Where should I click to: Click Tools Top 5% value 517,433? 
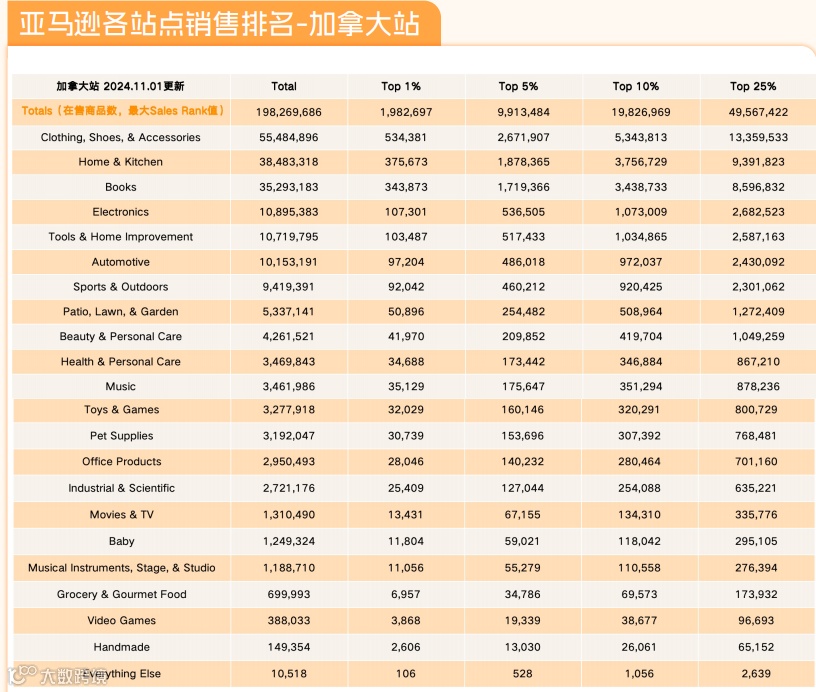(x=524, y=237)
